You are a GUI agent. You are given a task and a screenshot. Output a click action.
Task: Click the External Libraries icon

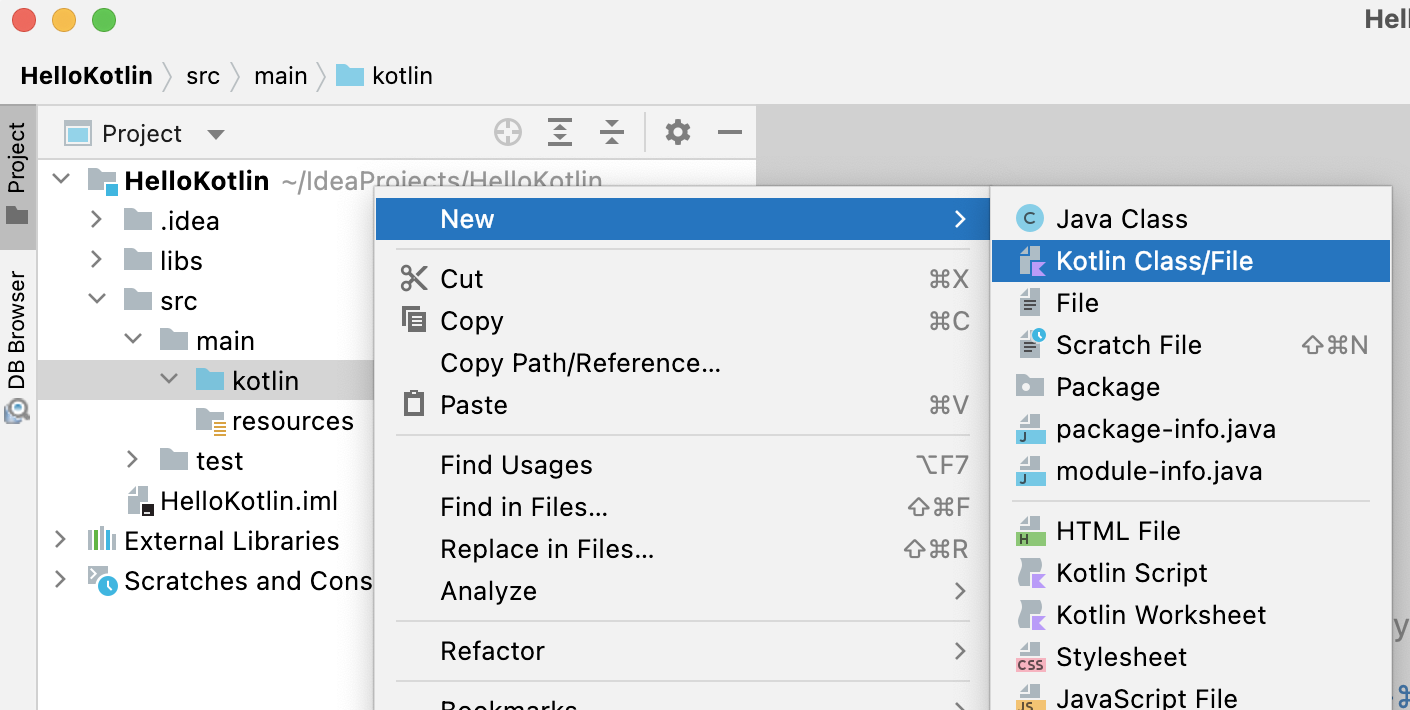click(101, 540)
